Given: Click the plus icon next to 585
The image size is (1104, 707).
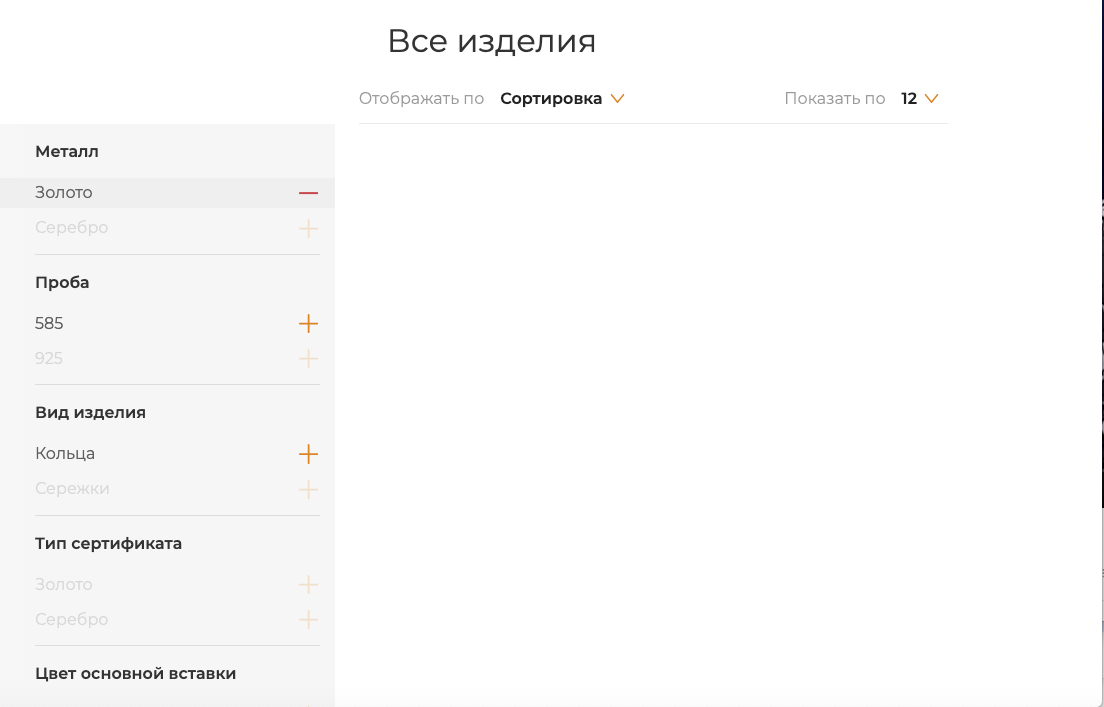Looking at the screenshot, I should pos(308,324).
